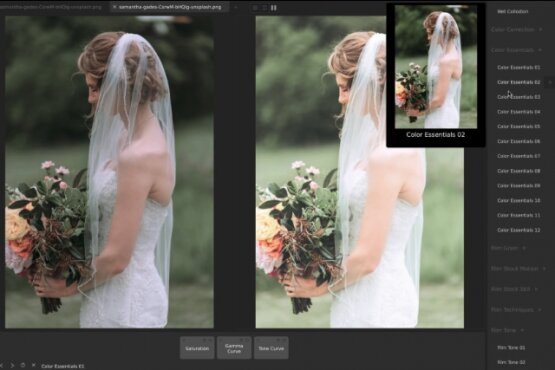Add a new tab with the plus icon
Viewport: 555px width, 370px height.
point(236,7)
